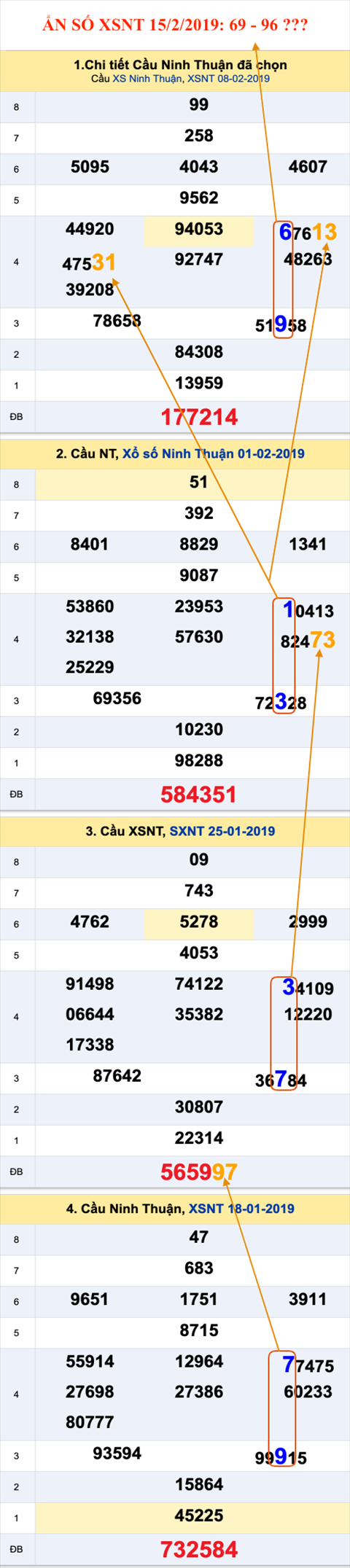The width and height of the screenshot is (350, 1568).
Task: Click heading '3. Cầu XSNT,'
Action: point(125,831)
